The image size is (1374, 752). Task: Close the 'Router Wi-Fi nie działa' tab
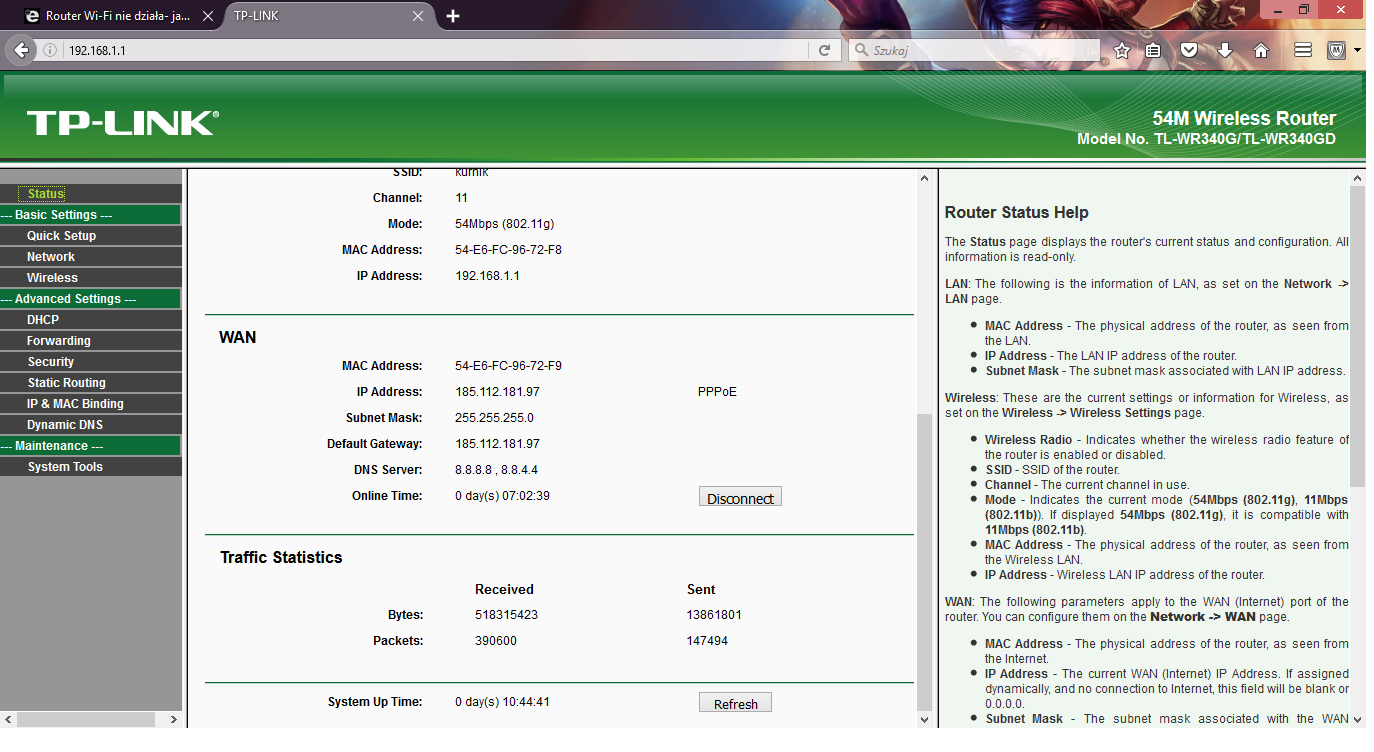(x=208, y=16)
